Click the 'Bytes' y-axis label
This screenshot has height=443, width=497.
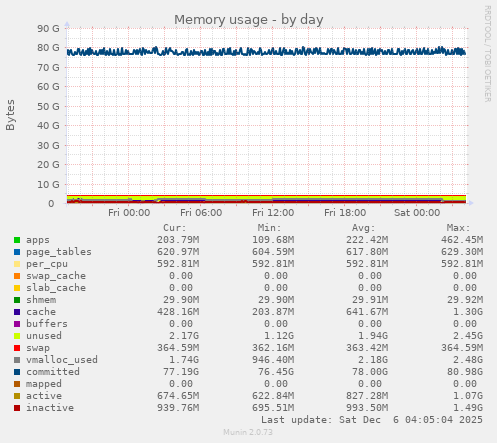(10, 115)
